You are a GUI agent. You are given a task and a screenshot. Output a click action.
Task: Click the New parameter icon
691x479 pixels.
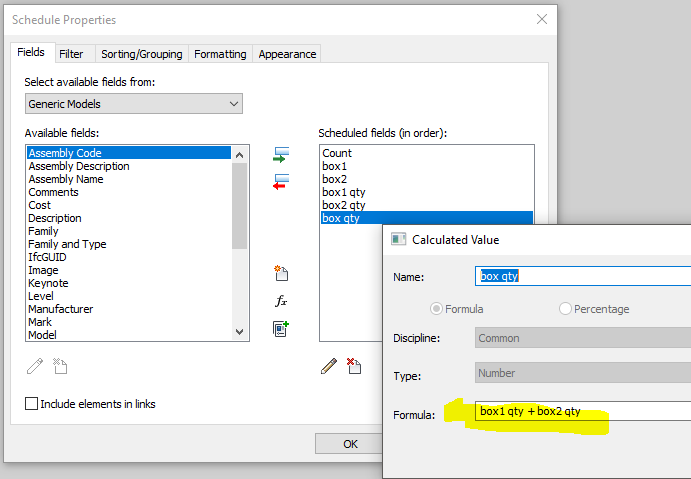tap(281, 273)
